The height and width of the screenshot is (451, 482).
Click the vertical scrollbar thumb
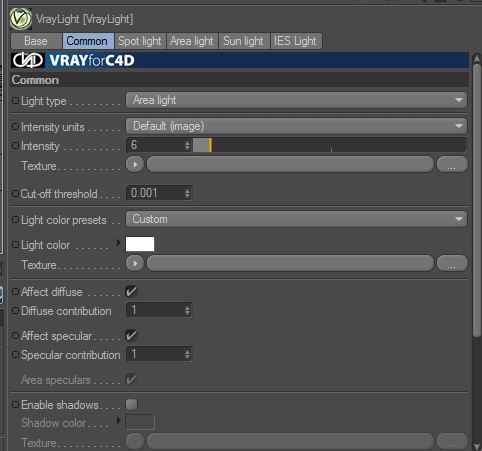(x=477, y=200)
